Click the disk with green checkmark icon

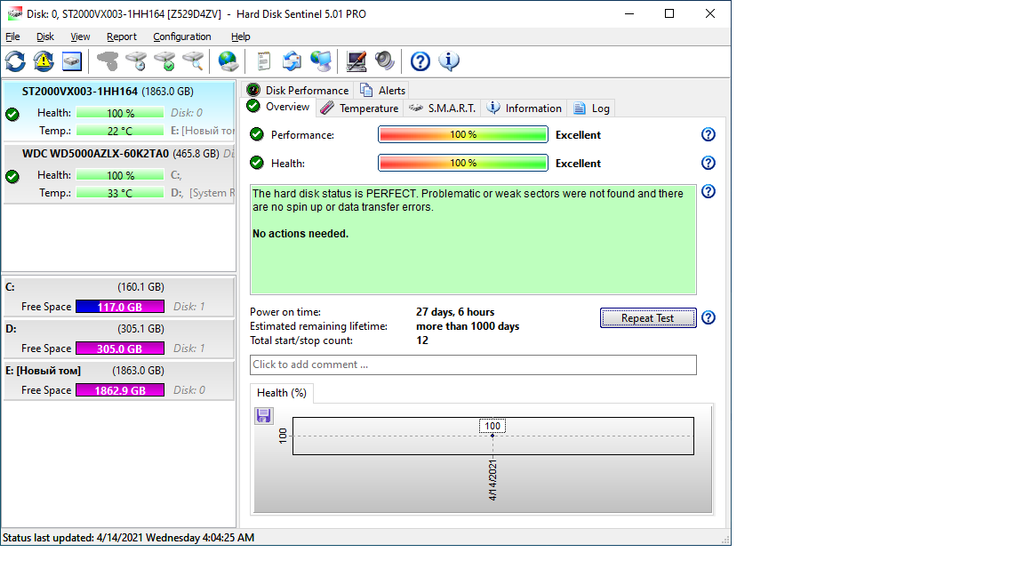[x=165, y=61]
